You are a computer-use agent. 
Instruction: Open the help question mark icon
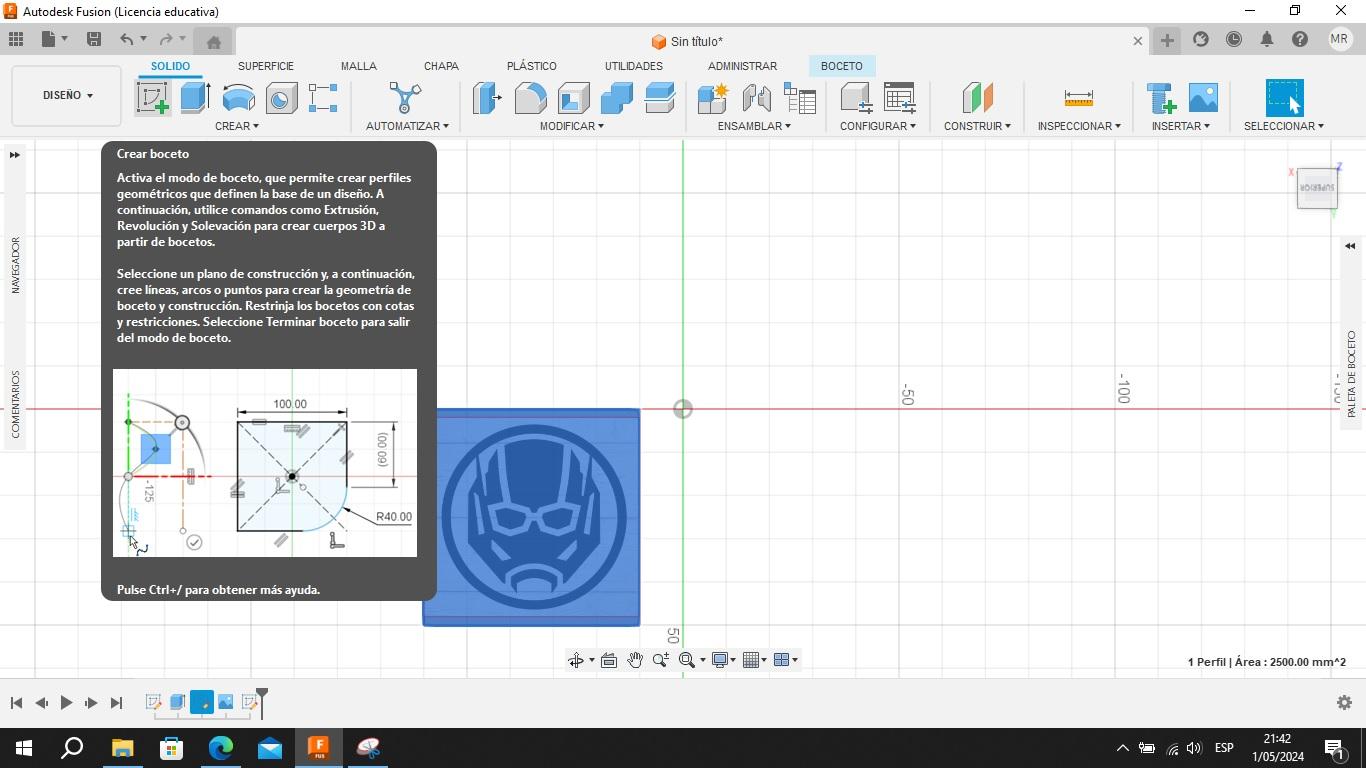tap(1299, 39)
